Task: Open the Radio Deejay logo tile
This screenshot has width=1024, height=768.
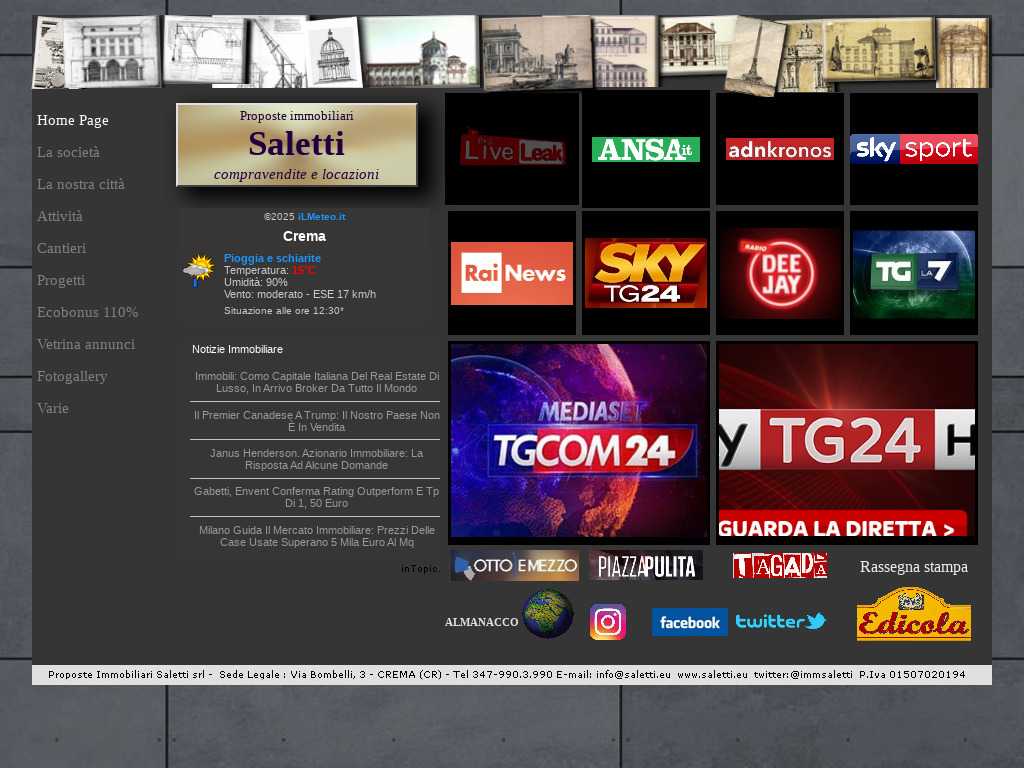Action: 780,273
